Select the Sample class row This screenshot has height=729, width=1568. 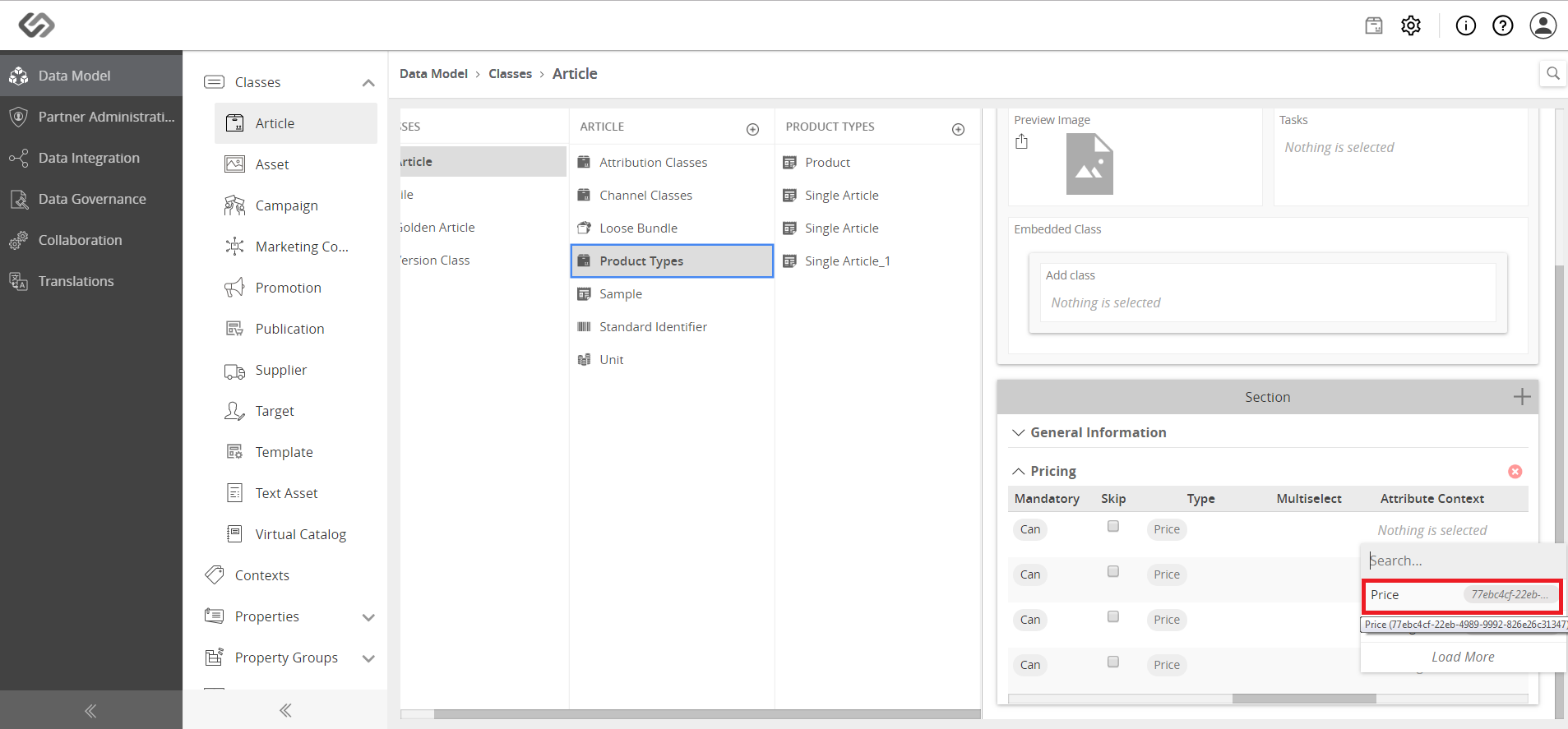(x=672, y=294)
